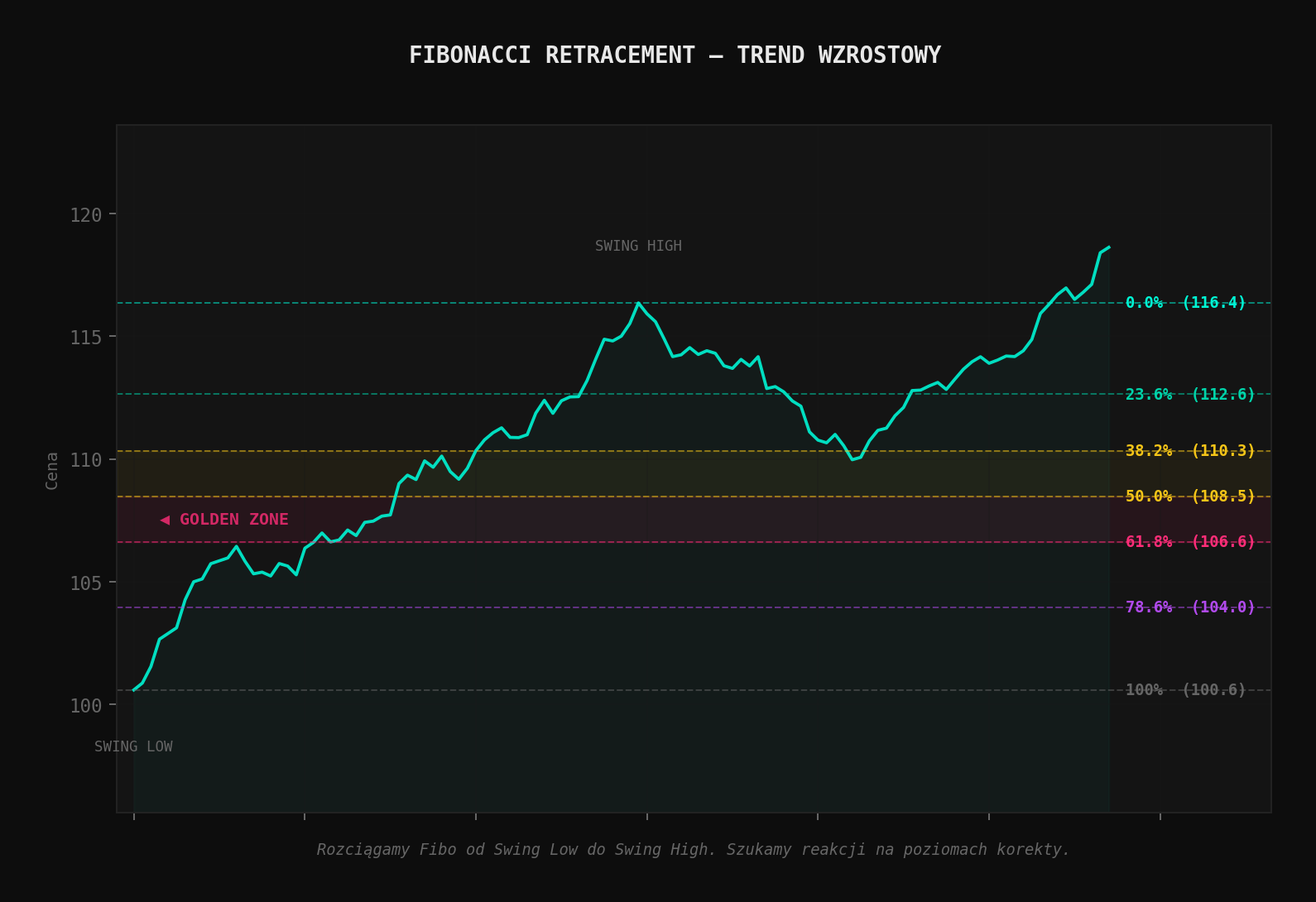Click the '◀ GOLDEN ZONE' label
This screenshot has width=1316, height=902.
pyautogui.click(x=224, y=520)
